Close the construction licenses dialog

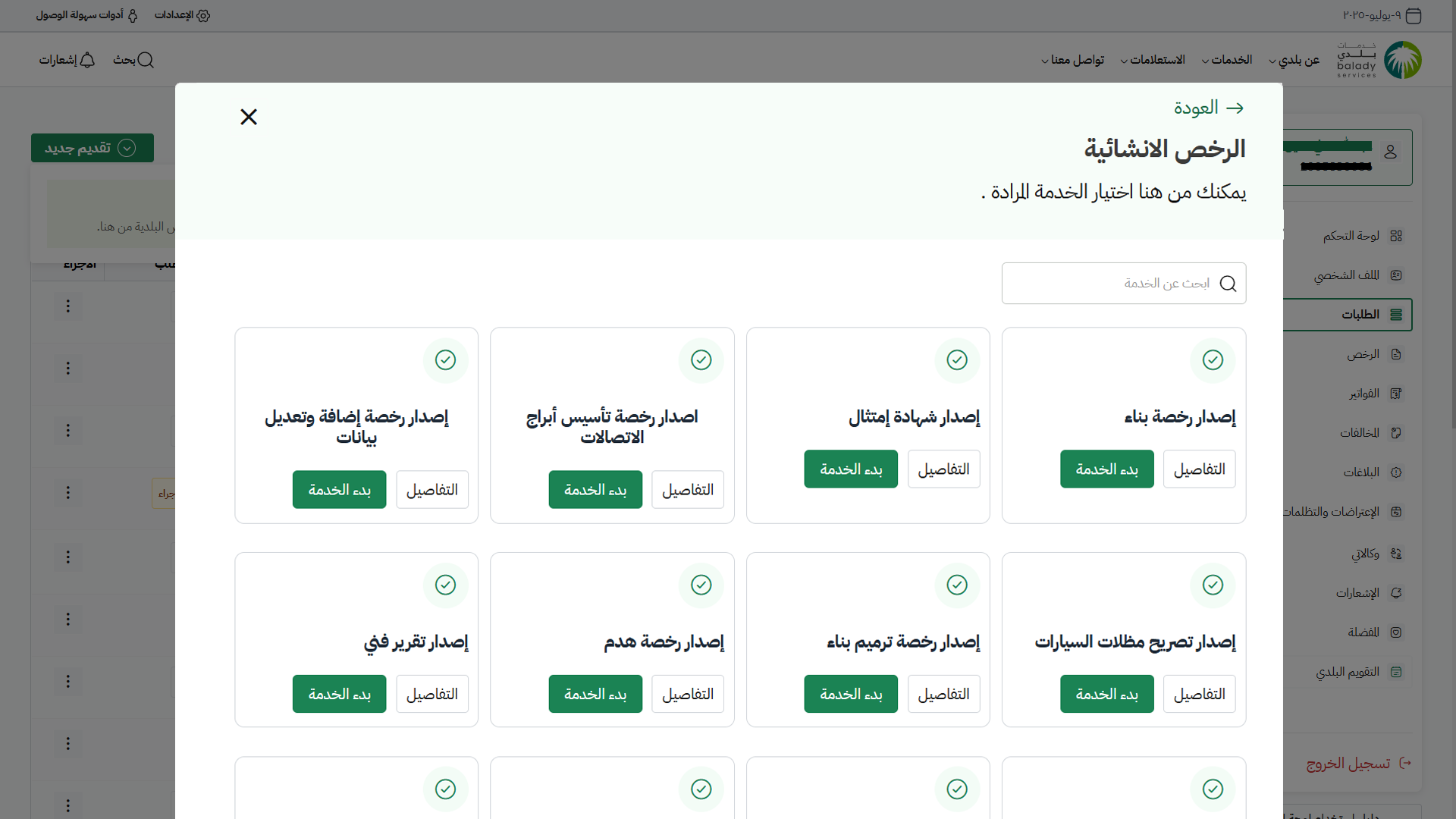coord(249,117)
